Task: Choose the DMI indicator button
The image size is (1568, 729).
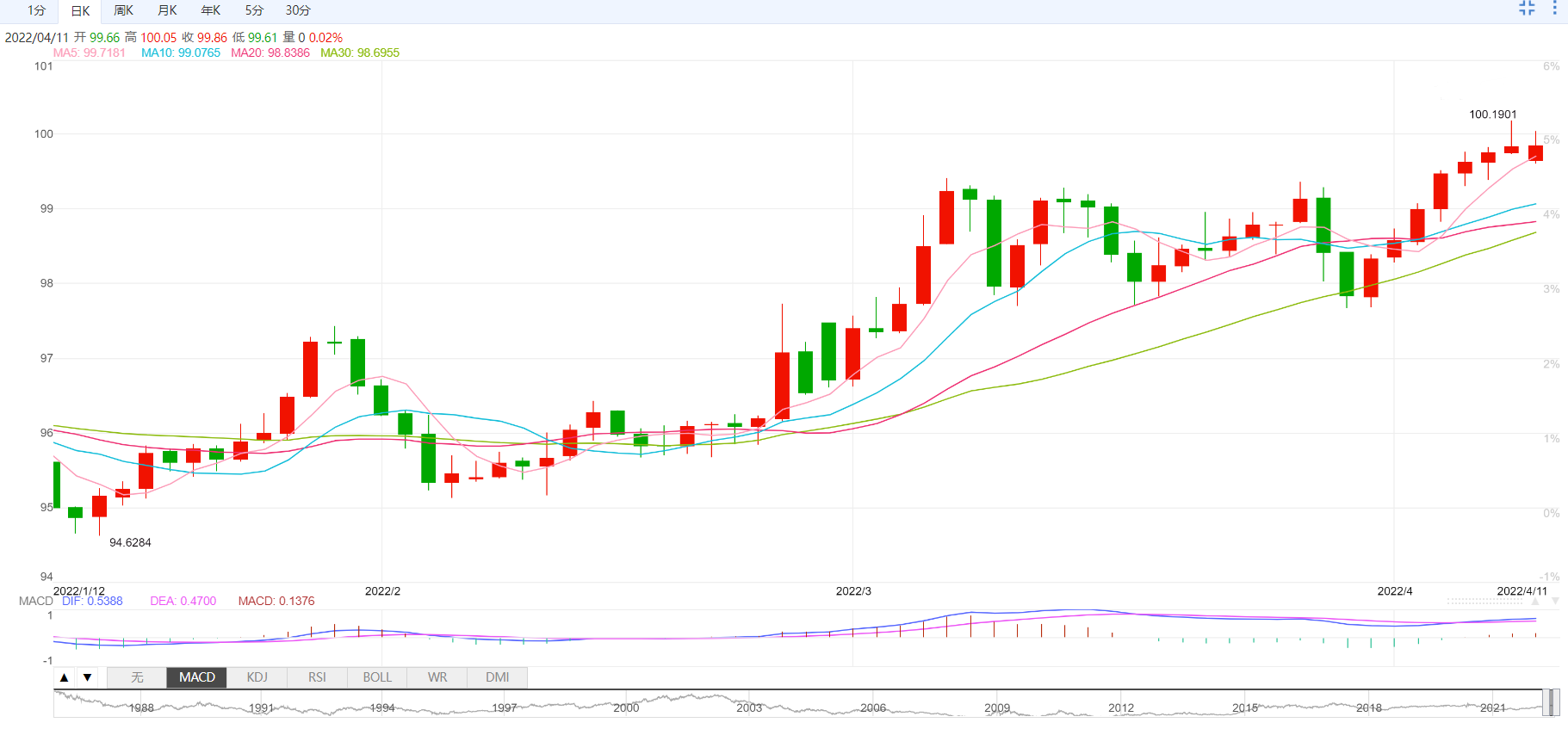Action: (497, 677)
